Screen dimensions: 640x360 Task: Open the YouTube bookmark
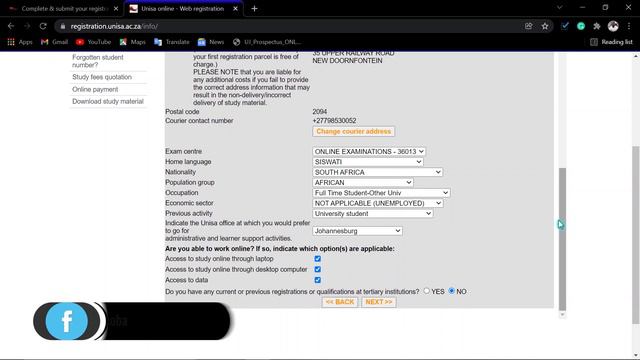click(93, 42)
